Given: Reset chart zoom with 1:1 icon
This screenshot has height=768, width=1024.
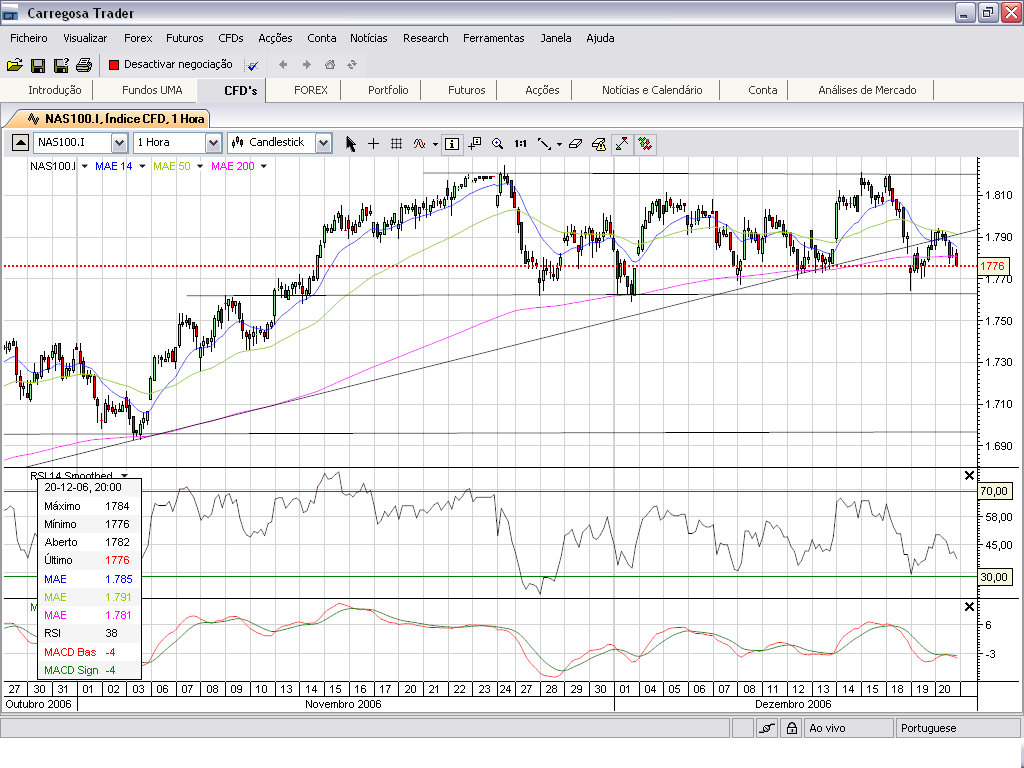Looking at the screenshot, I should coord(520,143).
